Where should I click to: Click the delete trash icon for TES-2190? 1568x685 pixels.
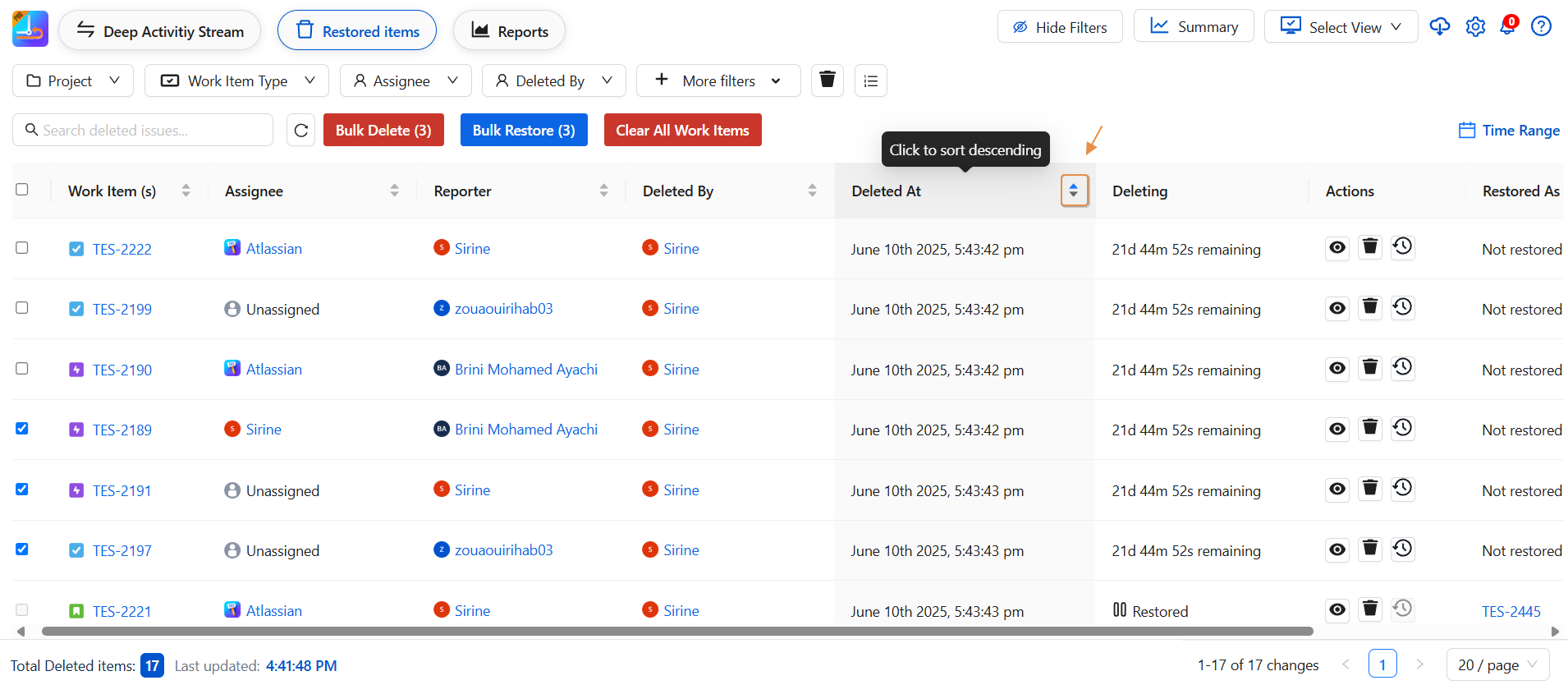[x=1370, y=368]
